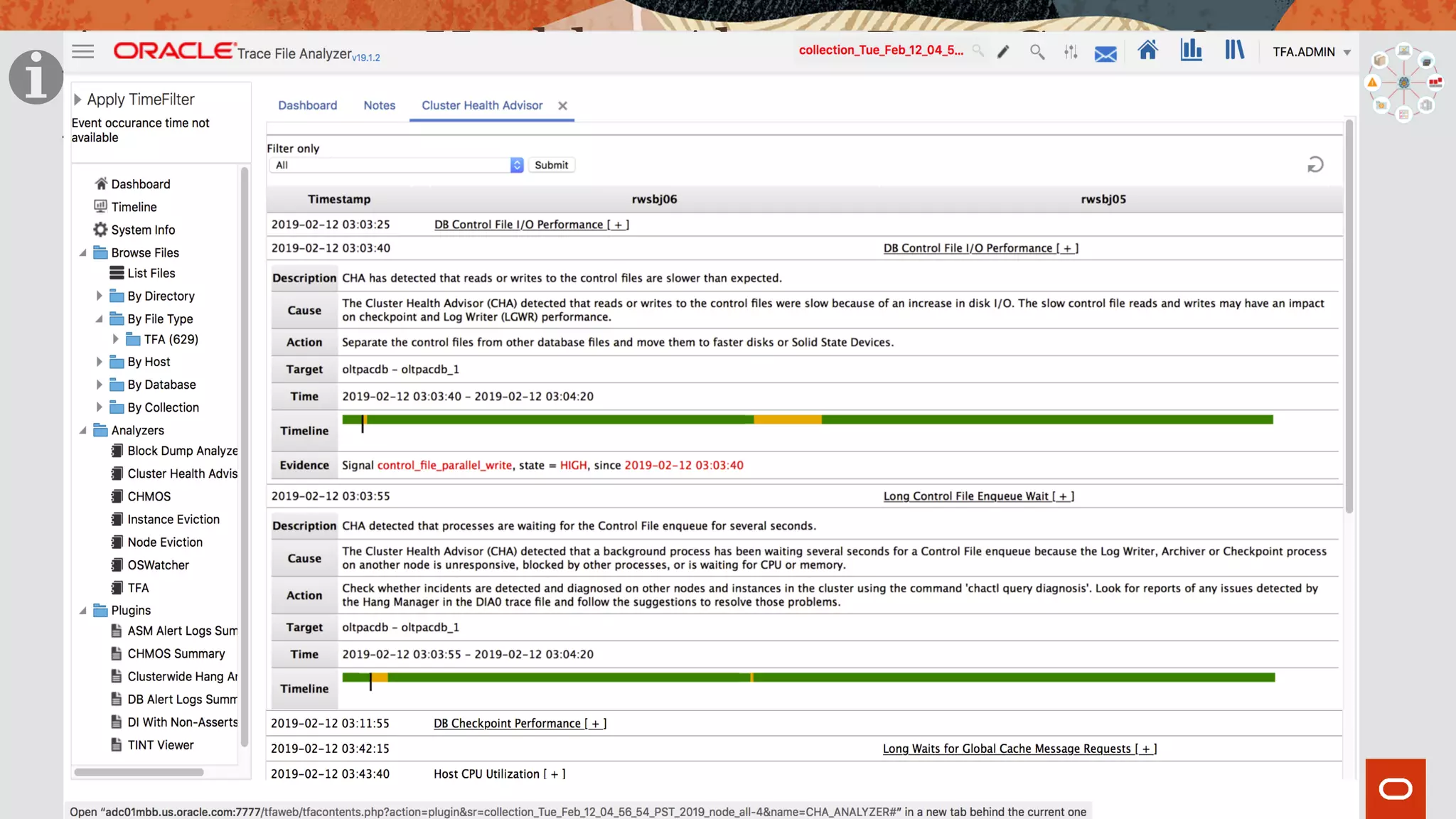The image size is (1456, 819).
Task: Open Filter only All dropdown
Action: (397, 165)
